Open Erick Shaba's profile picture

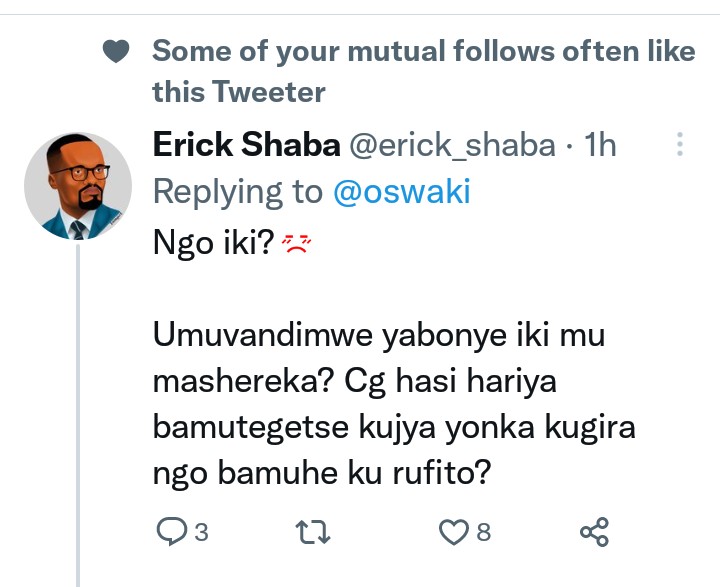[x=77, y=186]
